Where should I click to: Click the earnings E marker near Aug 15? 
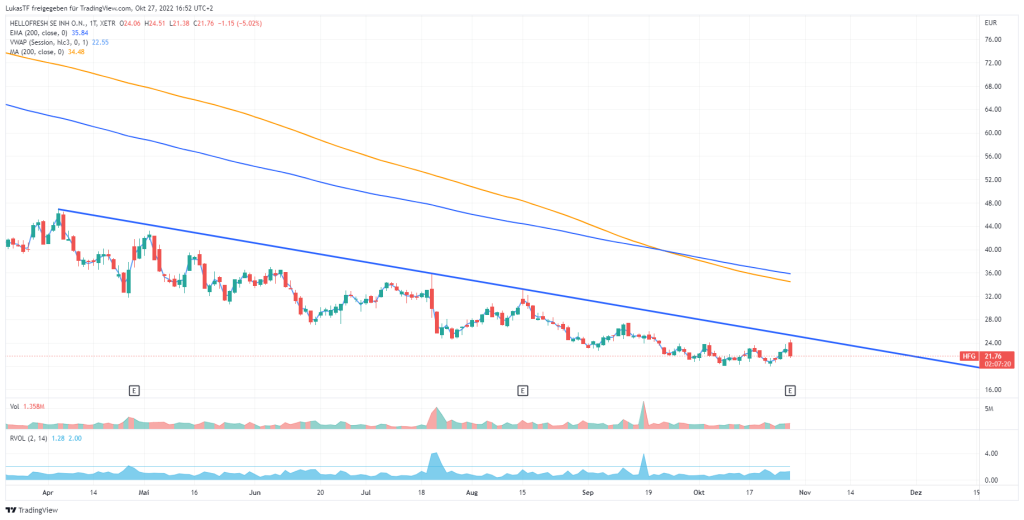coord(522,389)
